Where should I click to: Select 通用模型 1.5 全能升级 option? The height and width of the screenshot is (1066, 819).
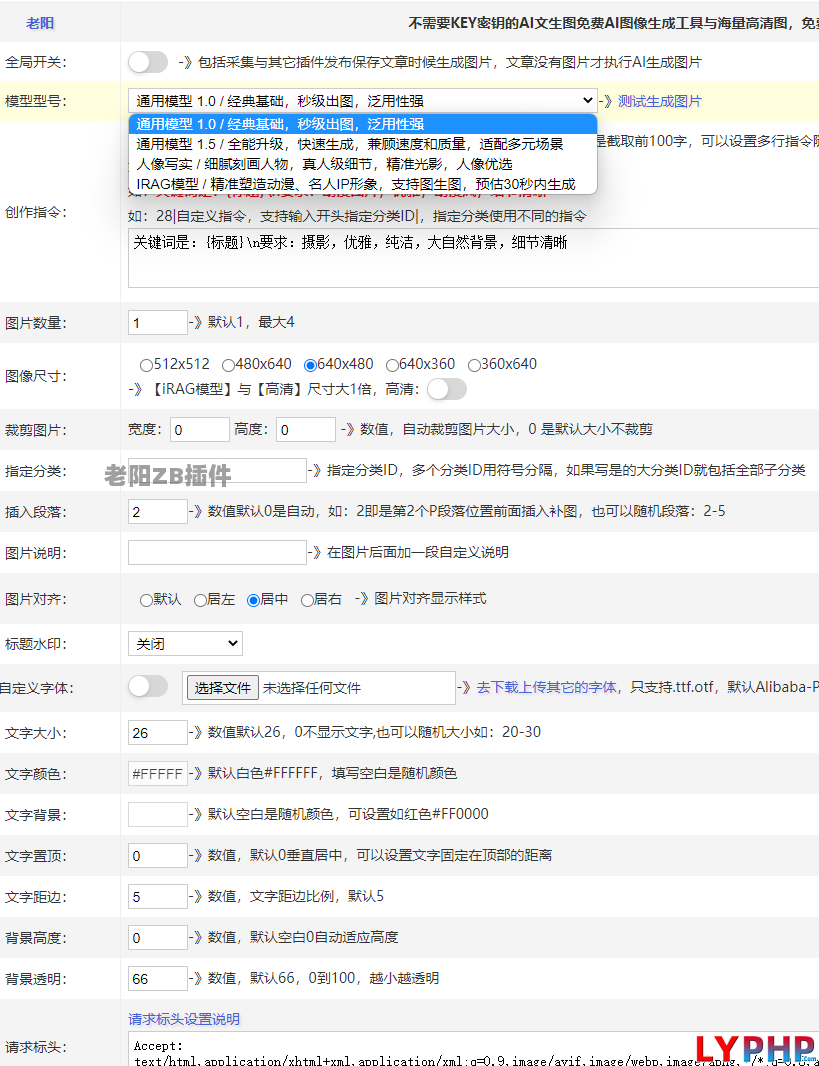[362, 144]
